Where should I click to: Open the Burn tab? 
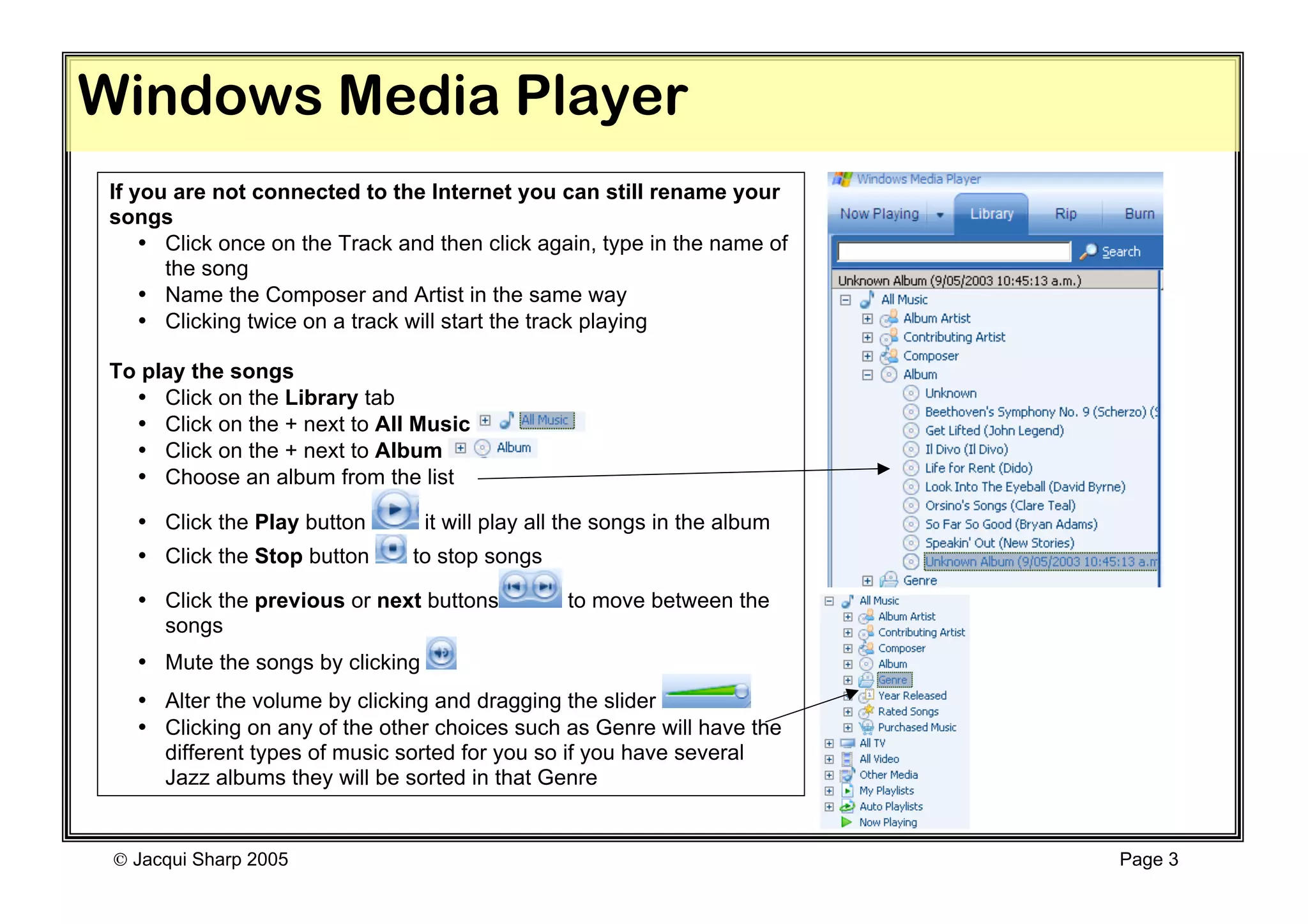tap(1139, 214)
